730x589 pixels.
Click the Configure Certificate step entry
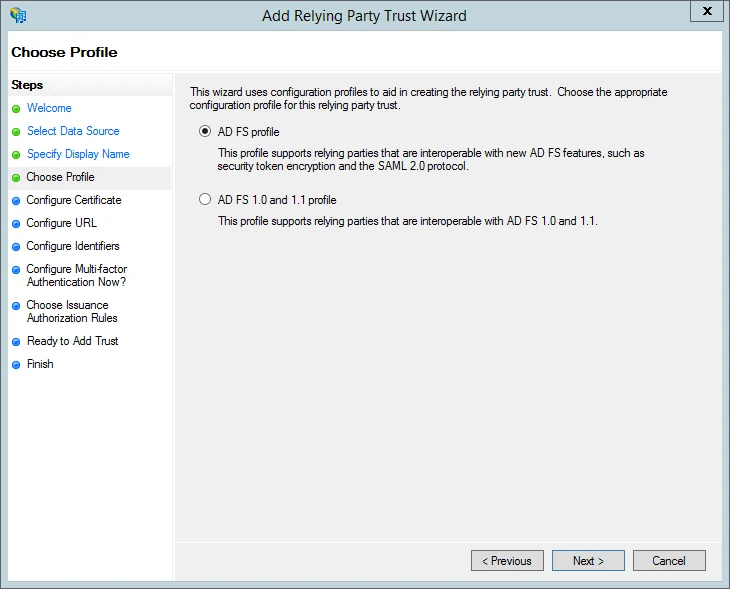coord(74,200)
